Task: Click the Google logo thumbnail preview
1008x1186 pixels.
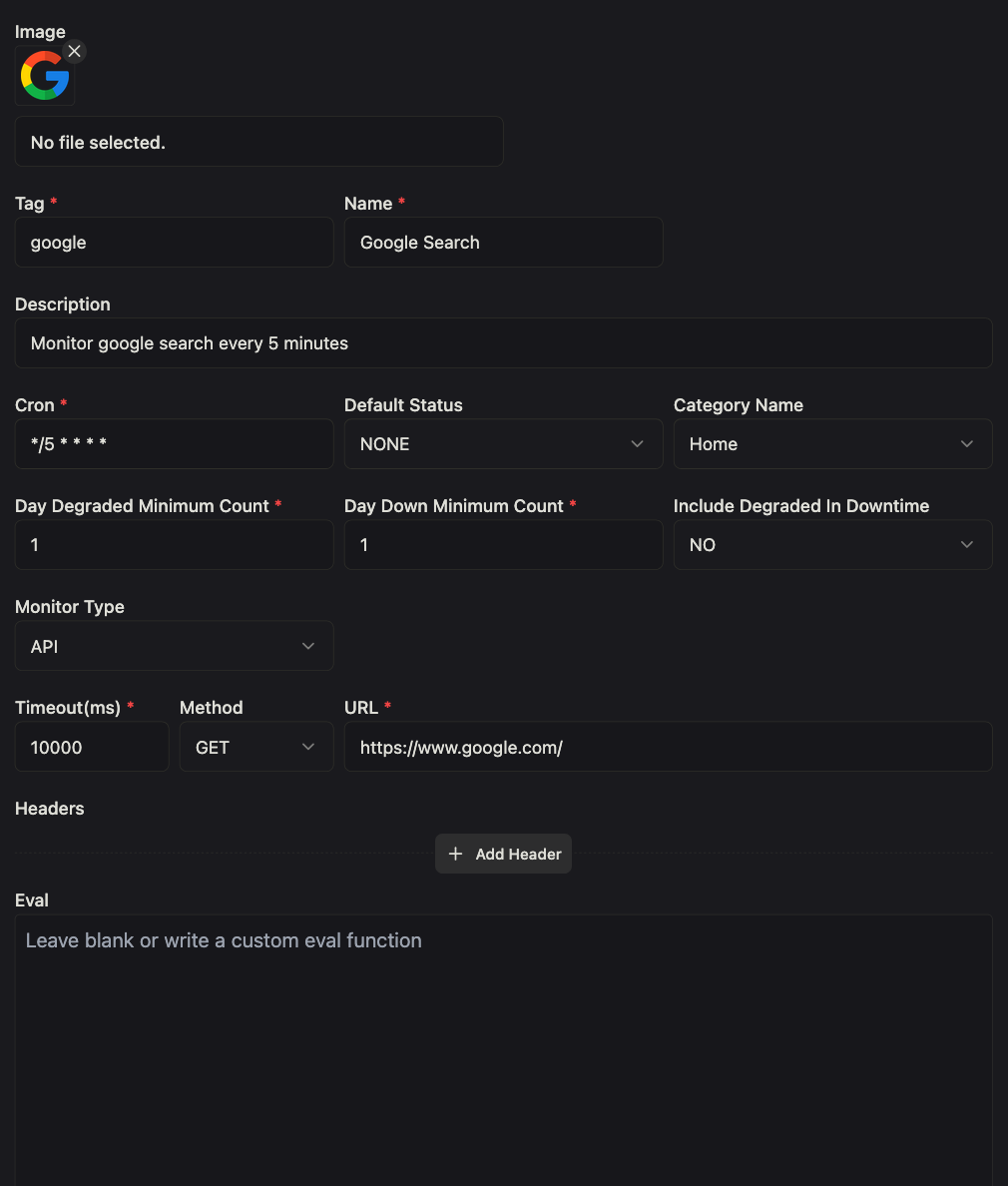Action: coord(44,75)
